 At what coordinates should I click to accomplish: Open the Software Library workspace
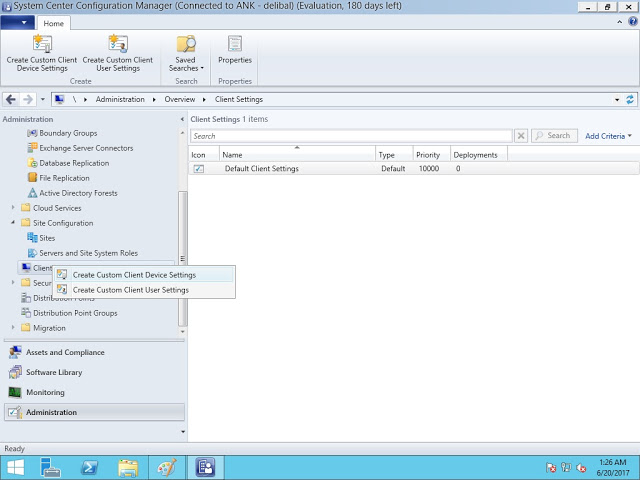coord(55,372)
